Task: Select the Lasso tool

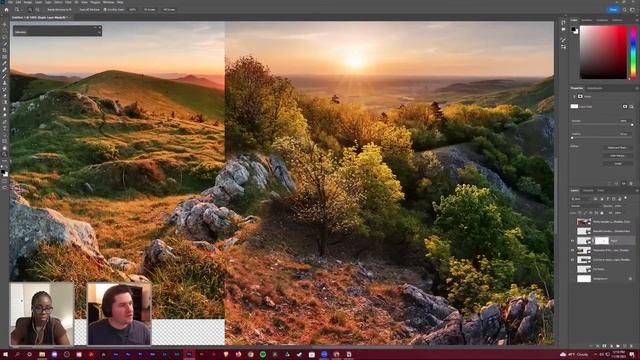Action: 4,37
